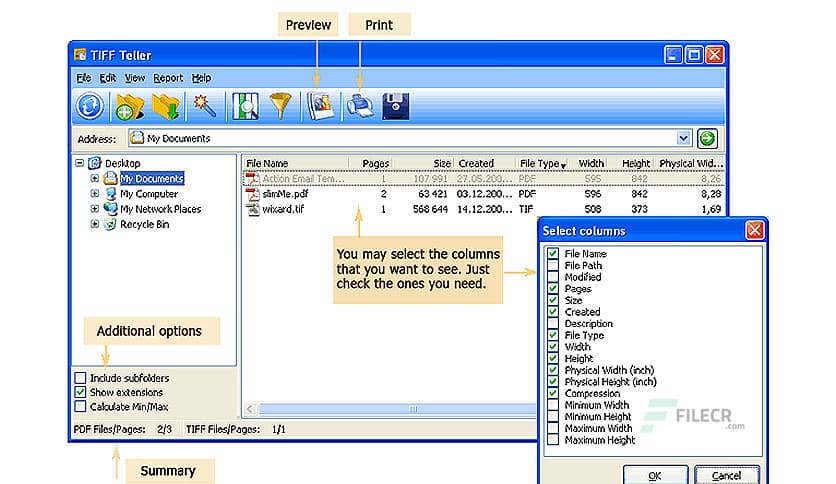Viewport: 836px width, 484px height.
Task: Expand My Network Places tree node
Action: click(x=94, y=208)
